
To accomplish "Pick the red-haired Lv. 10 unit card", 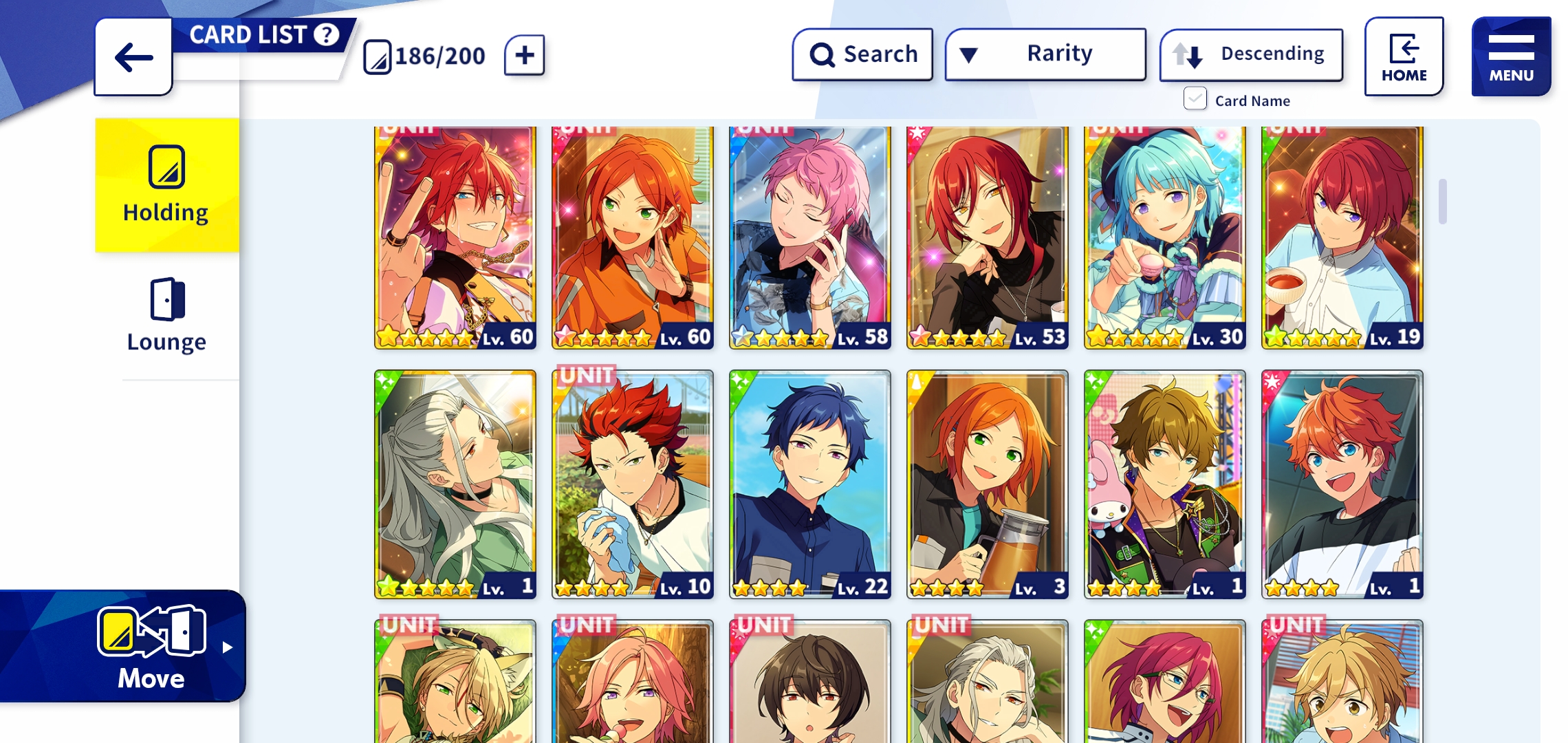I will (633, 484).
